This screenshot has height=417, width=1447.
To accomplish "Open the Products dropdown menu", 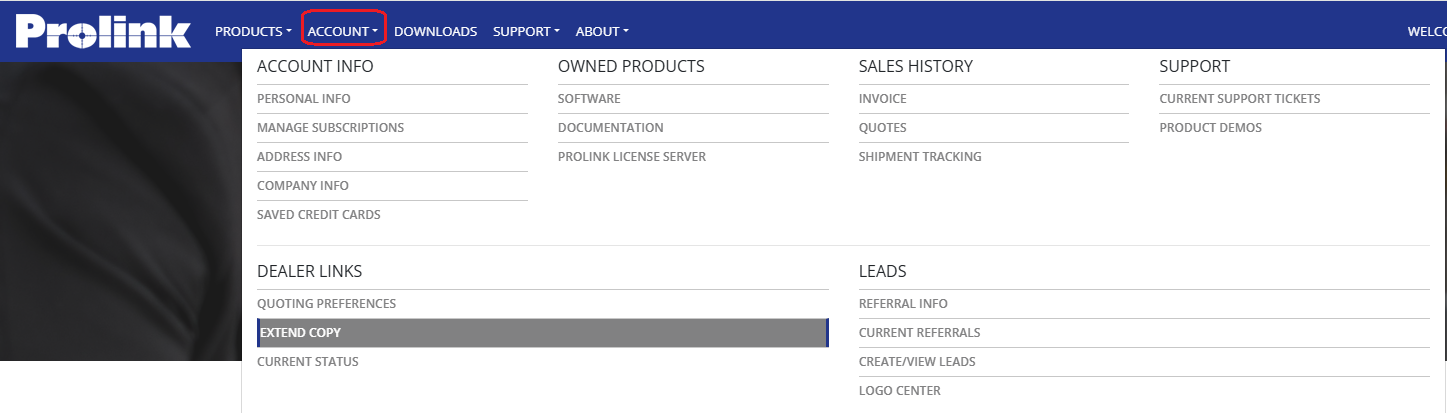I will click(x=253, y=32).
